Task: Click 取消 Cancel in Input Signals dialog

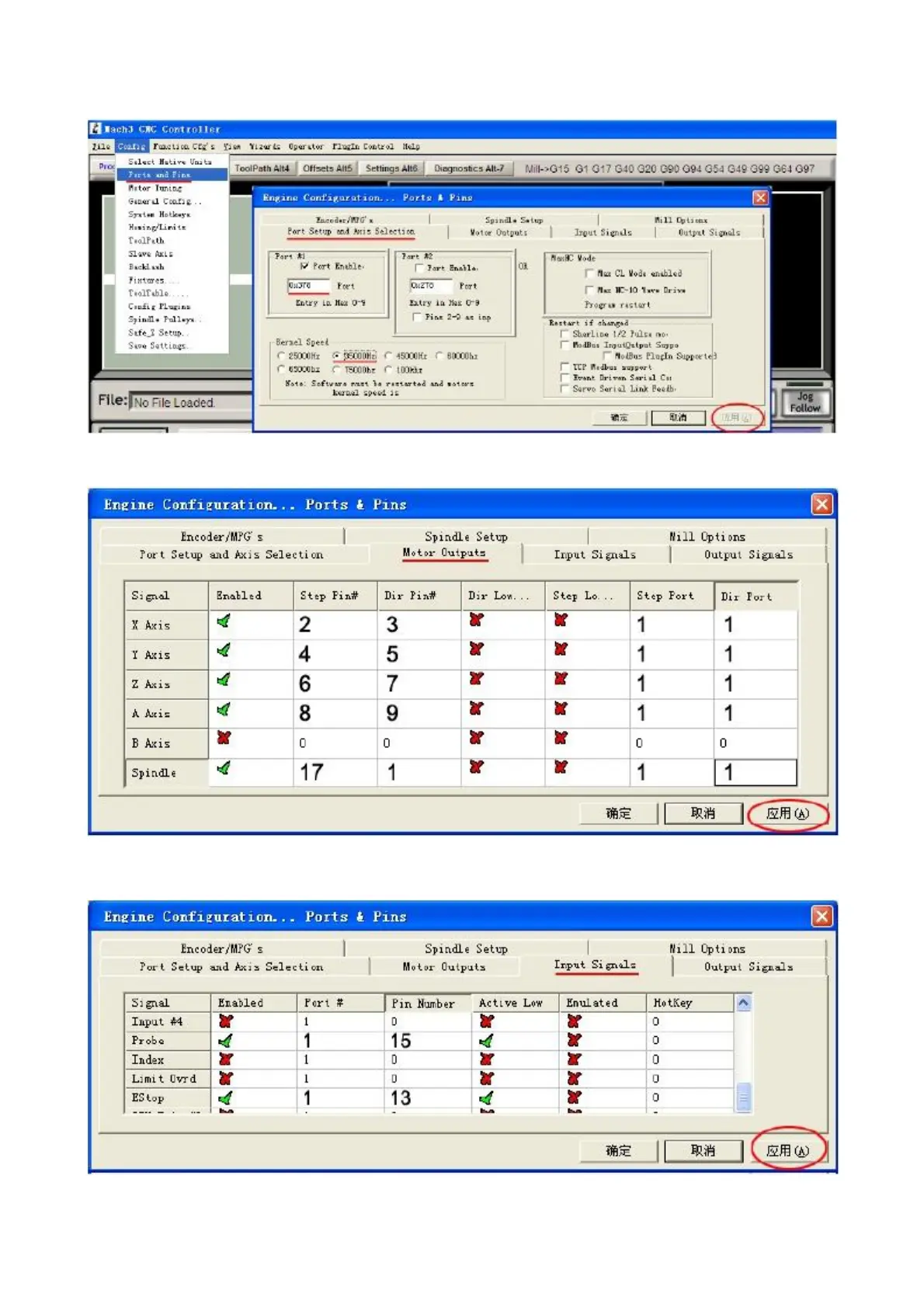Action: [x=703, y=1151]
